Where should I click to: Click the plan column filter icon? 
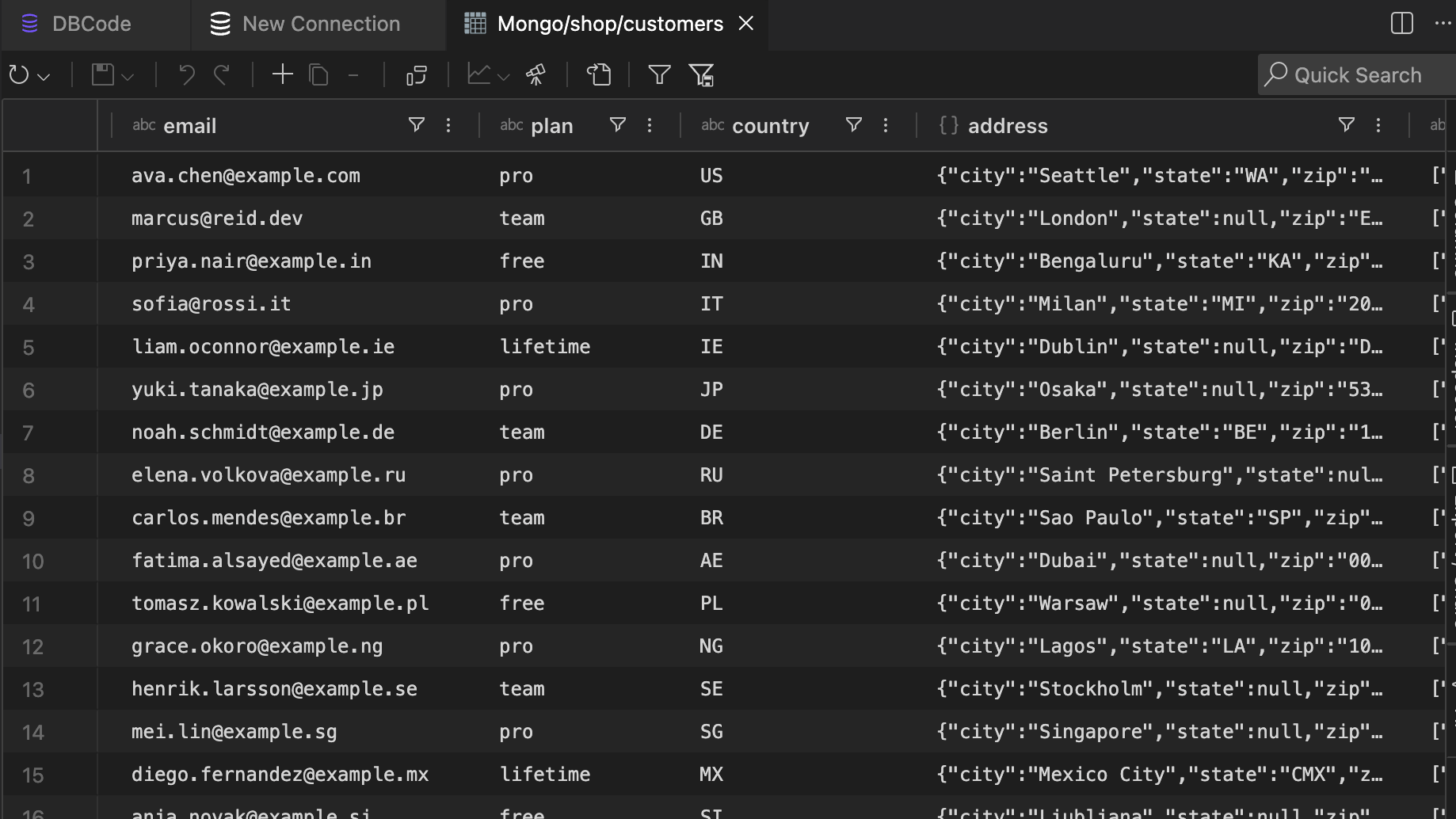point(618,125)
